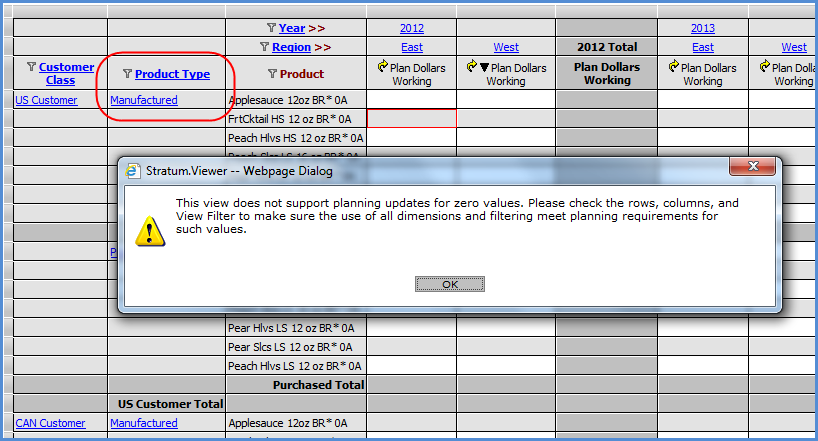Close the Stratum.Viewer Webpage Dialog
The image size is (818, 441).
point(754,169)
